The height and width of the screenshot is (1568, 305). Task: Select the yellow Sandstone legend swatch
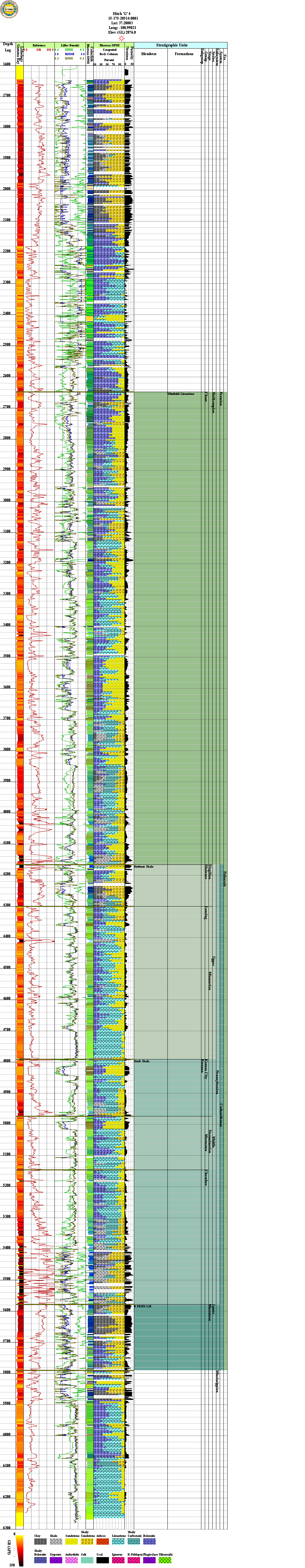point(72,1541)
